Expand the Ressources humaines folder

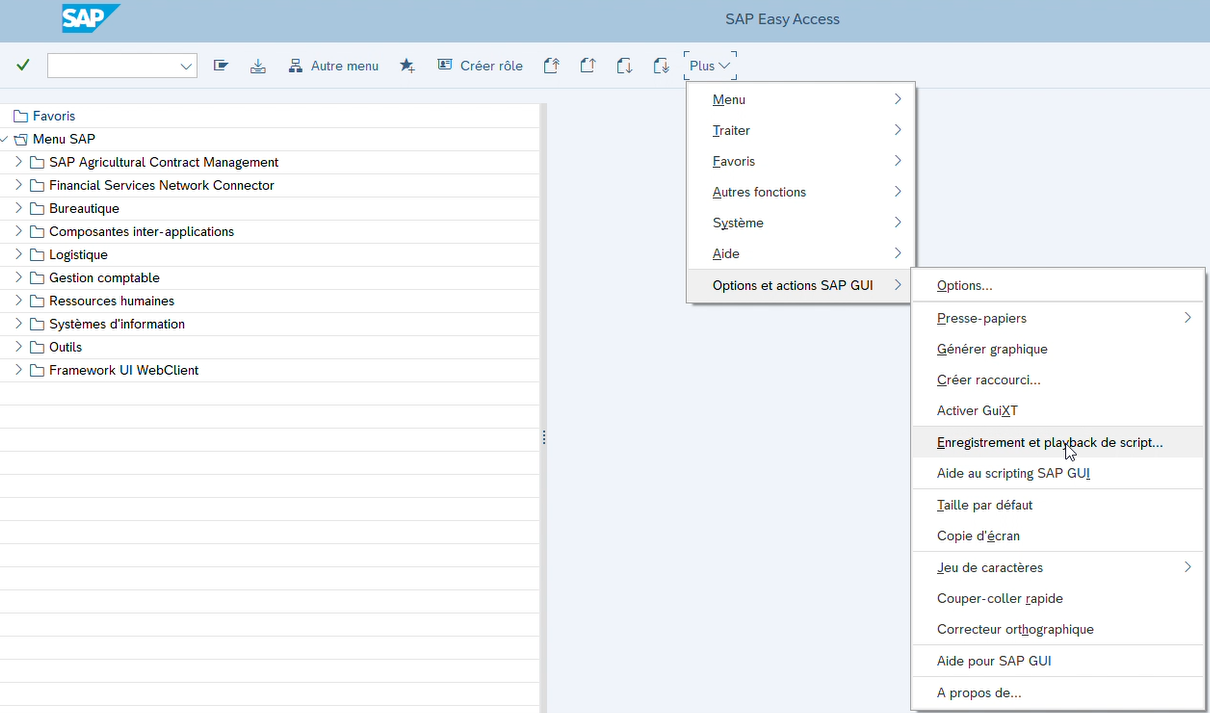[x=18, y=300]
